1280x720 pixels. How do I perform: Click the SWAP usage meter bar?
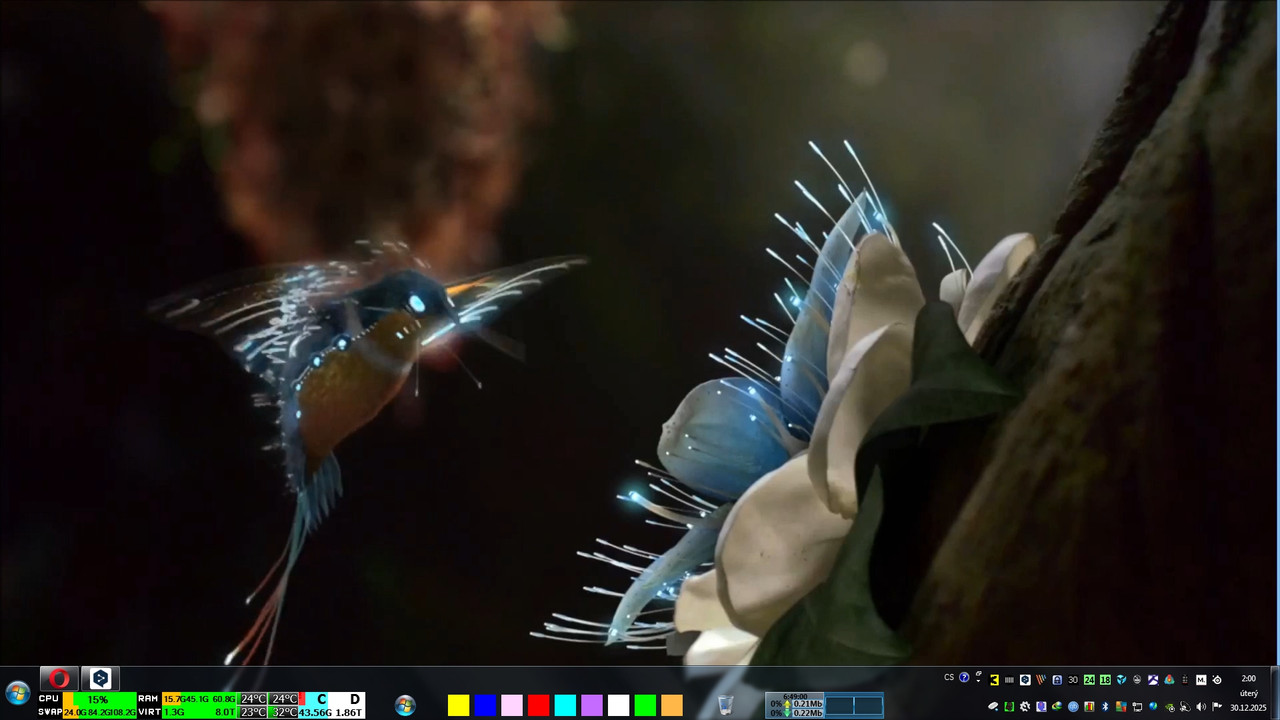pyautogui.click(x=99, y=712)
